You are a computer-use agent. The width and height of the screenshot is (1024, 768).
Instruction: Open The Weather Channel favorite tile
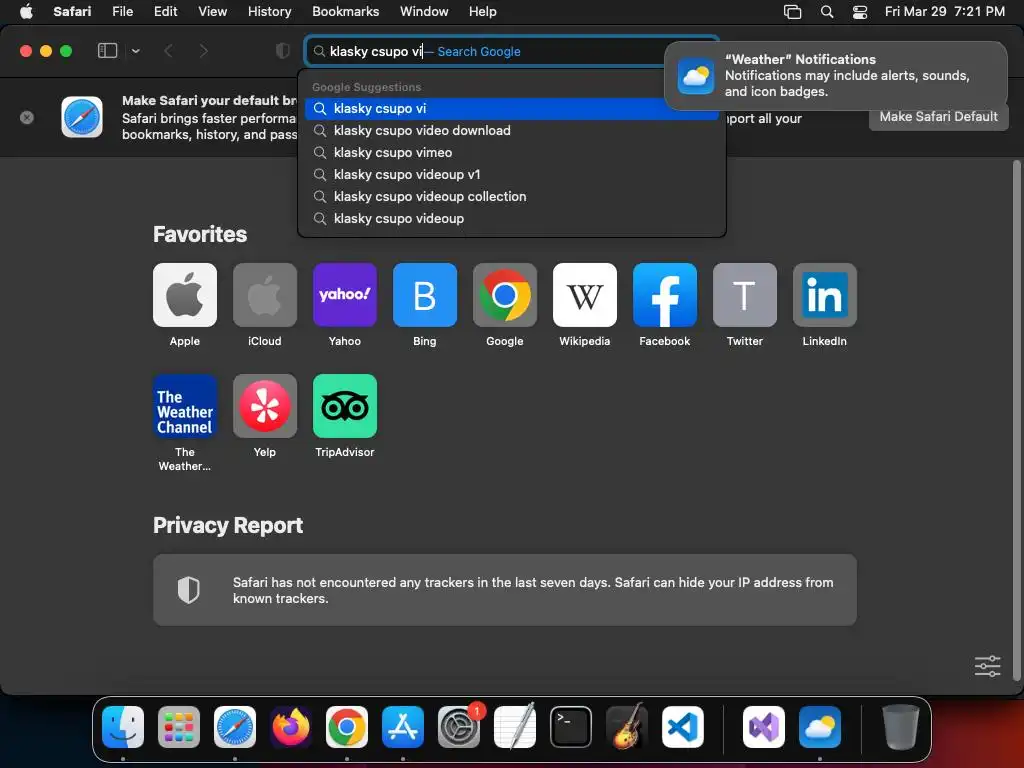pyautogui.click(x=185, y=406)
